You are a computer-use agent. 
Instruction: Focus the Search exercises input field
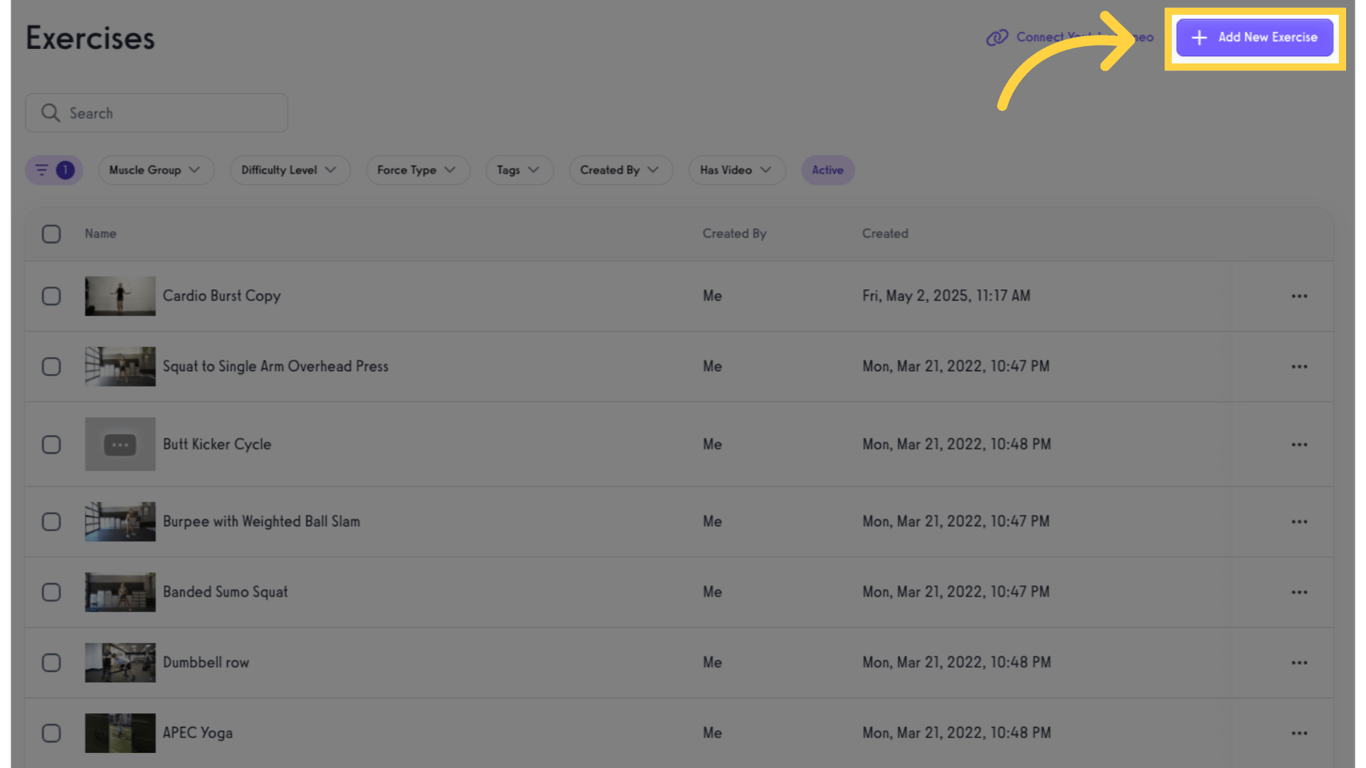[170, 113]
